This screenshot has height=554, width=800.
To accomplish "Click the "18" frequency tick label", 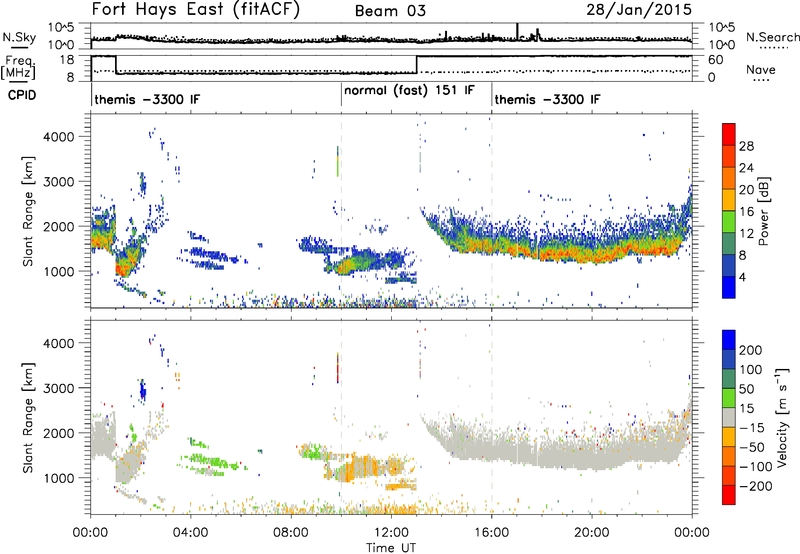I will [66, 60].
